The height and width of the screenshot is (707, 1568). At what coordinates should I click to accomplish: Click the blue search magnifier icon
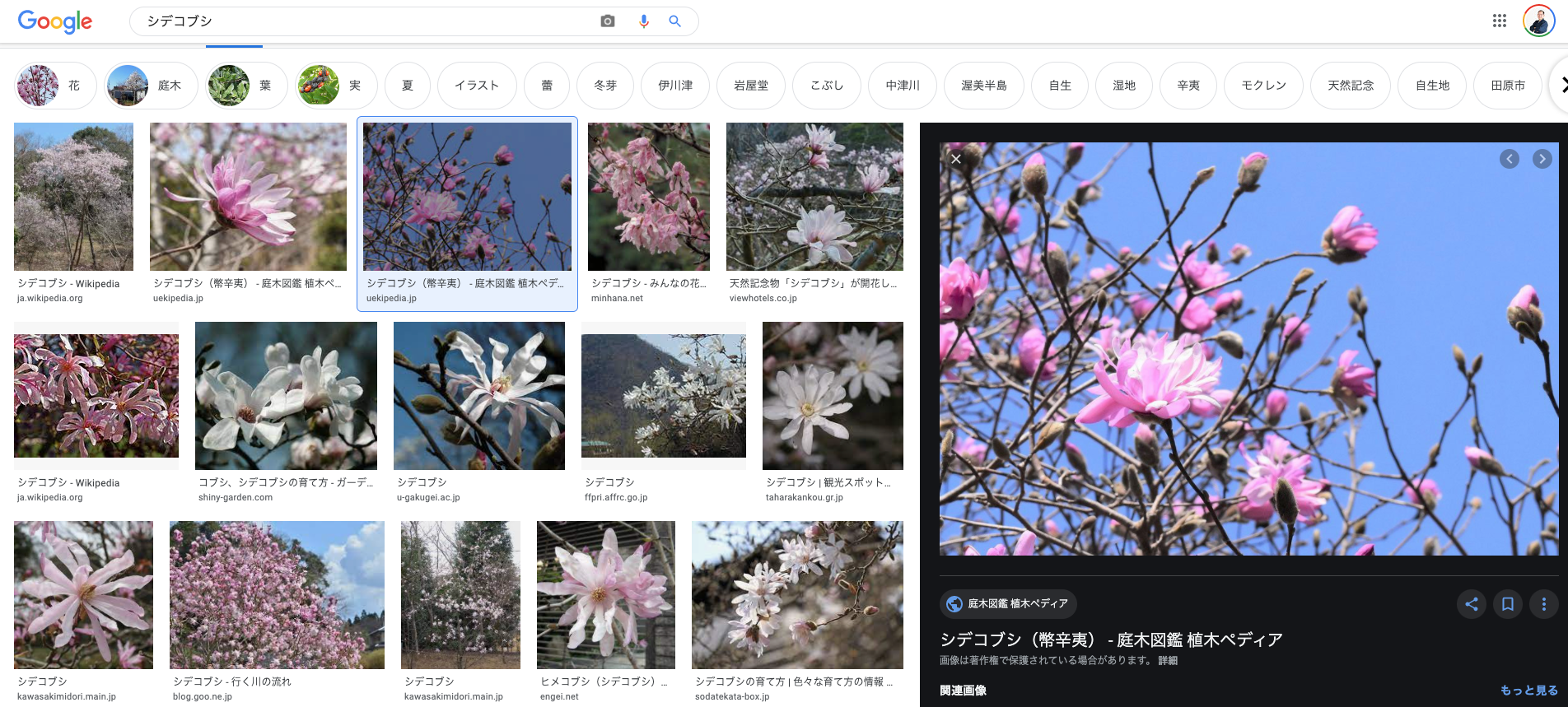pos(674,21)
